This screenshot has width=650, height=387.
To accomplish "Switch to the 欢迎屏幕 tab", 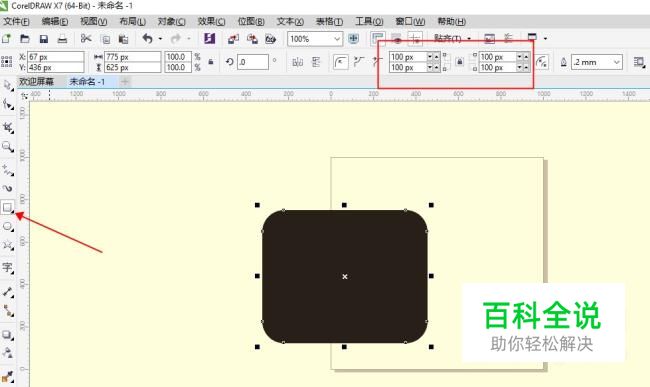I will (x=36, y=82).
